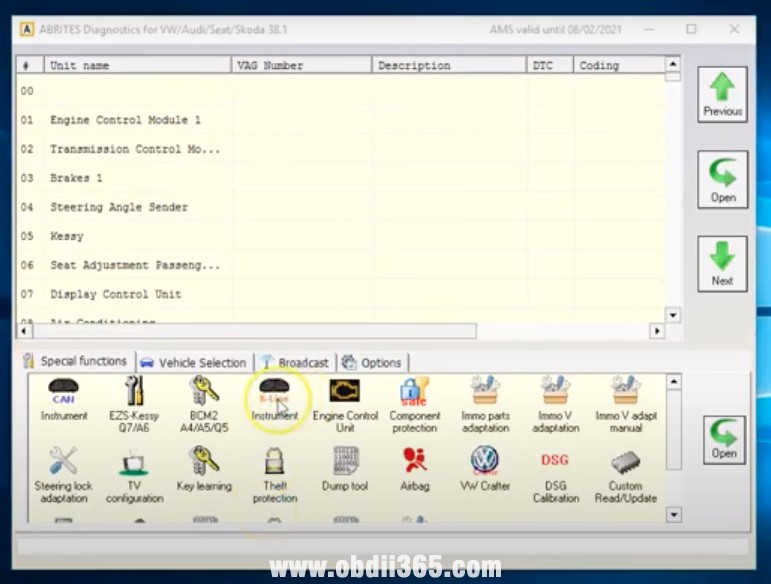Select Custom Read/Update chip icon

(625, 476)
